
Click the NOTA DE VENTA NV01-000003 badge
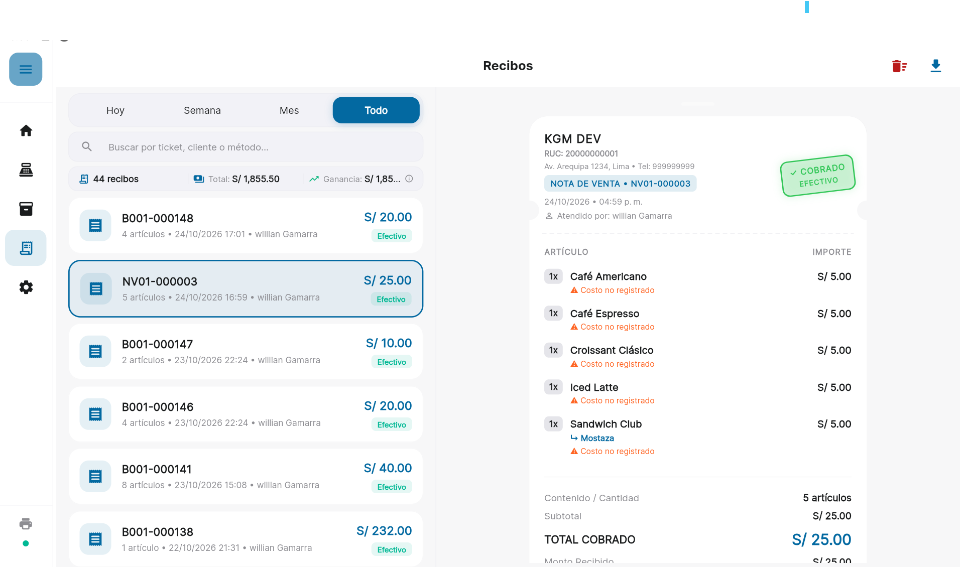(x=620, y=184)
